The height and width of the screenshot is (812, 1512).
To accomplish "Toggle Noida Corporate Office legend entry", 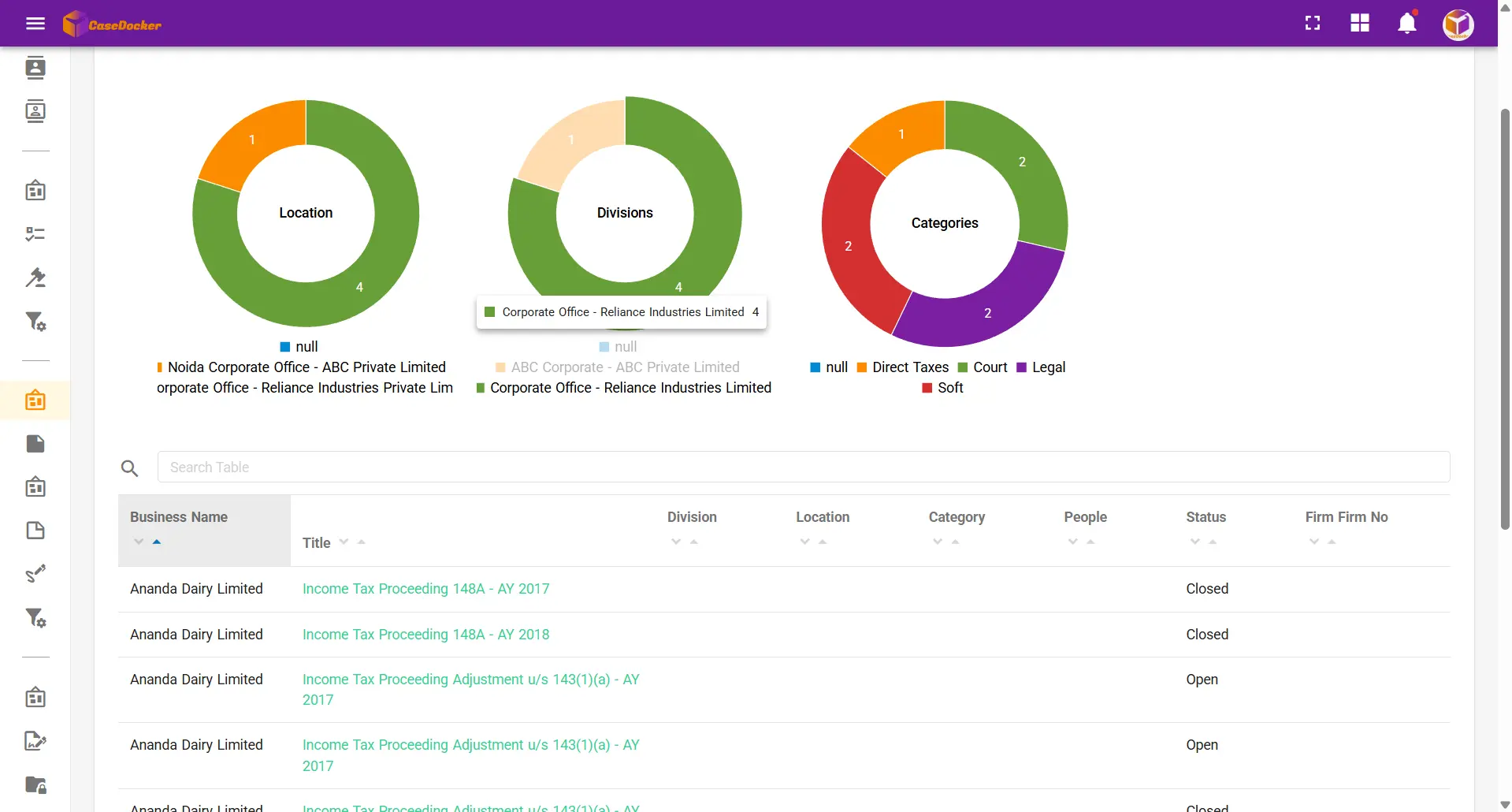I will click(302, 367).
